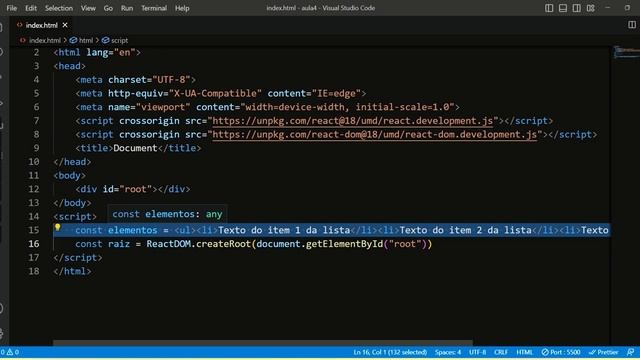Click the "UTF-8" charset value on line 4
640x360 pixels.
click(171, 80)
